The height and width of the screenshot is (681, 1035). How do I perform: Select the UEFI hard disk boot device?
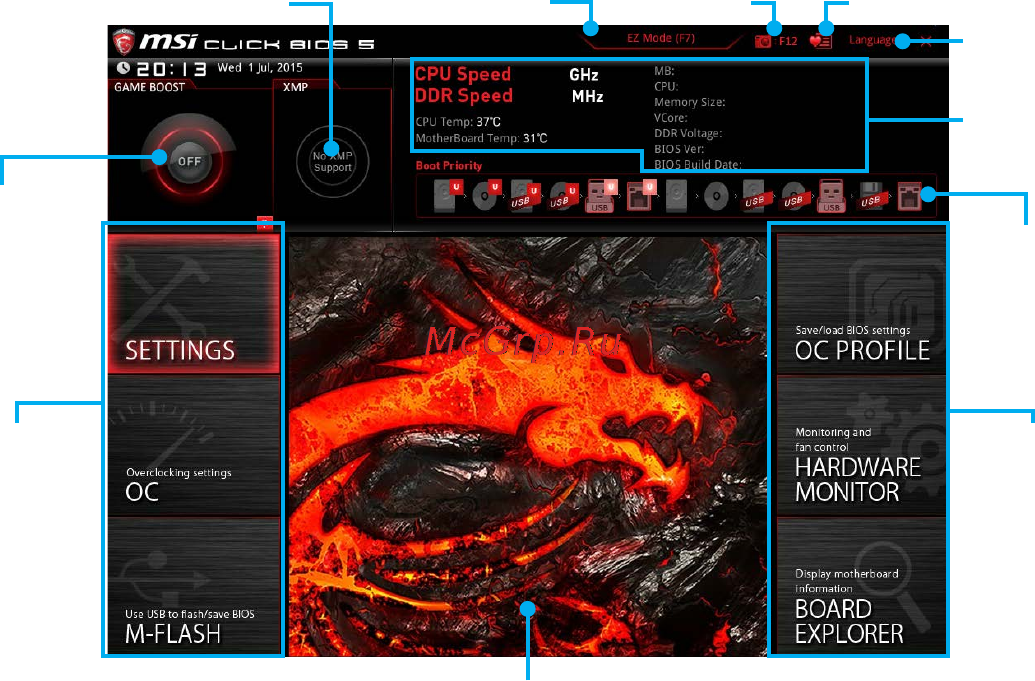coord(447,196)
